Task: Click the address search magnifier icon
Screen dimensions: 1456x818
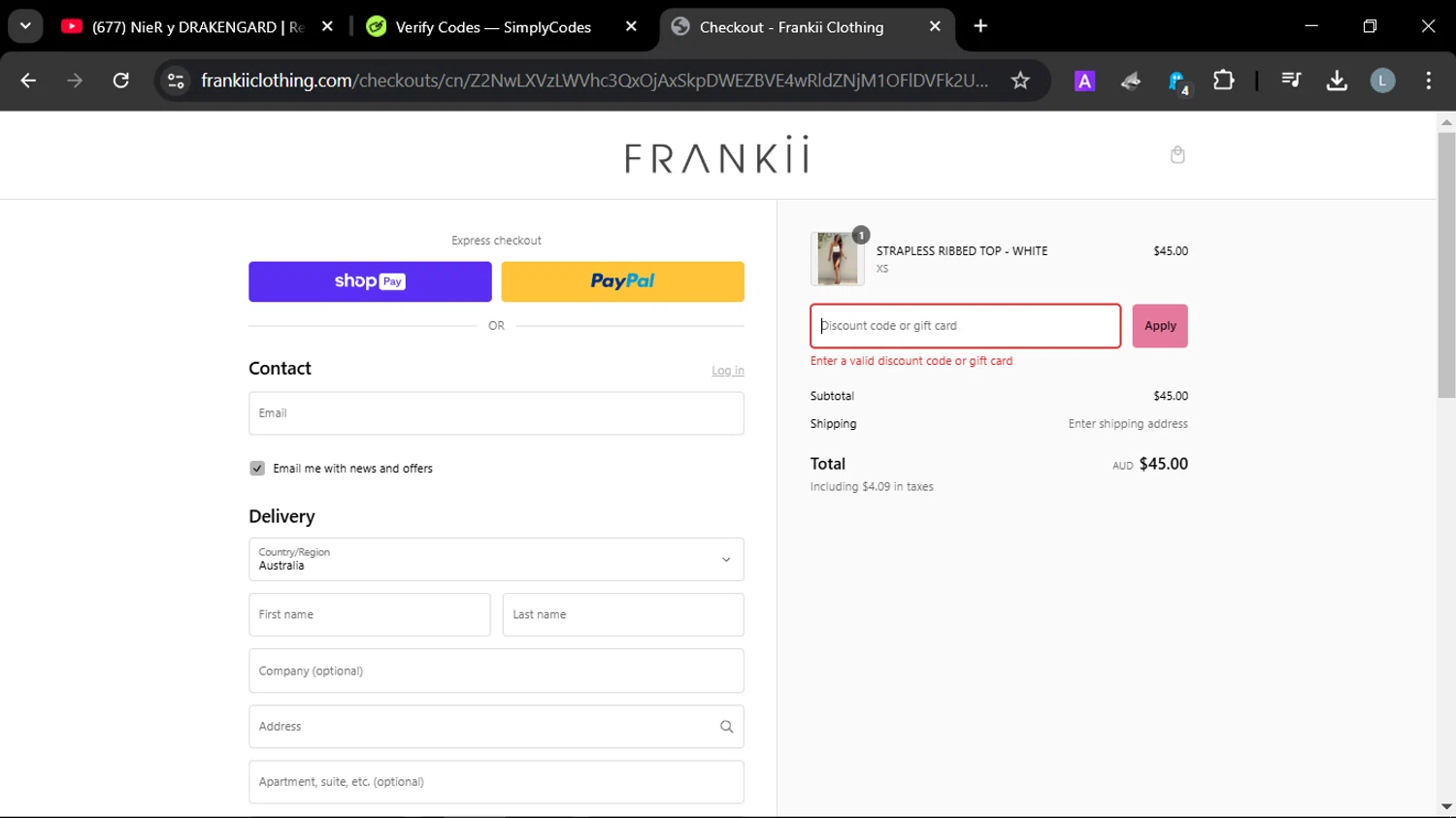Action: 726,727
